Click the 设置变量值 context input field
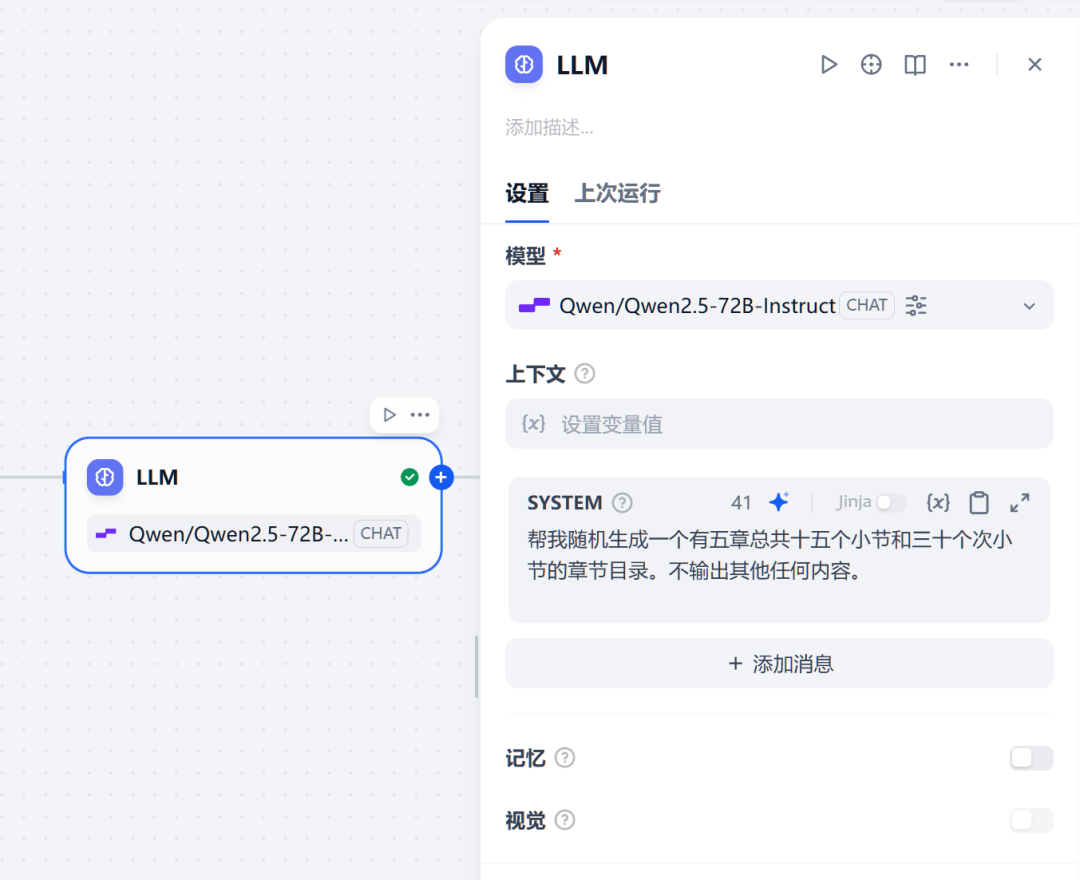Viewport: 1080px width, 880px height. click(x=779, y=424)
